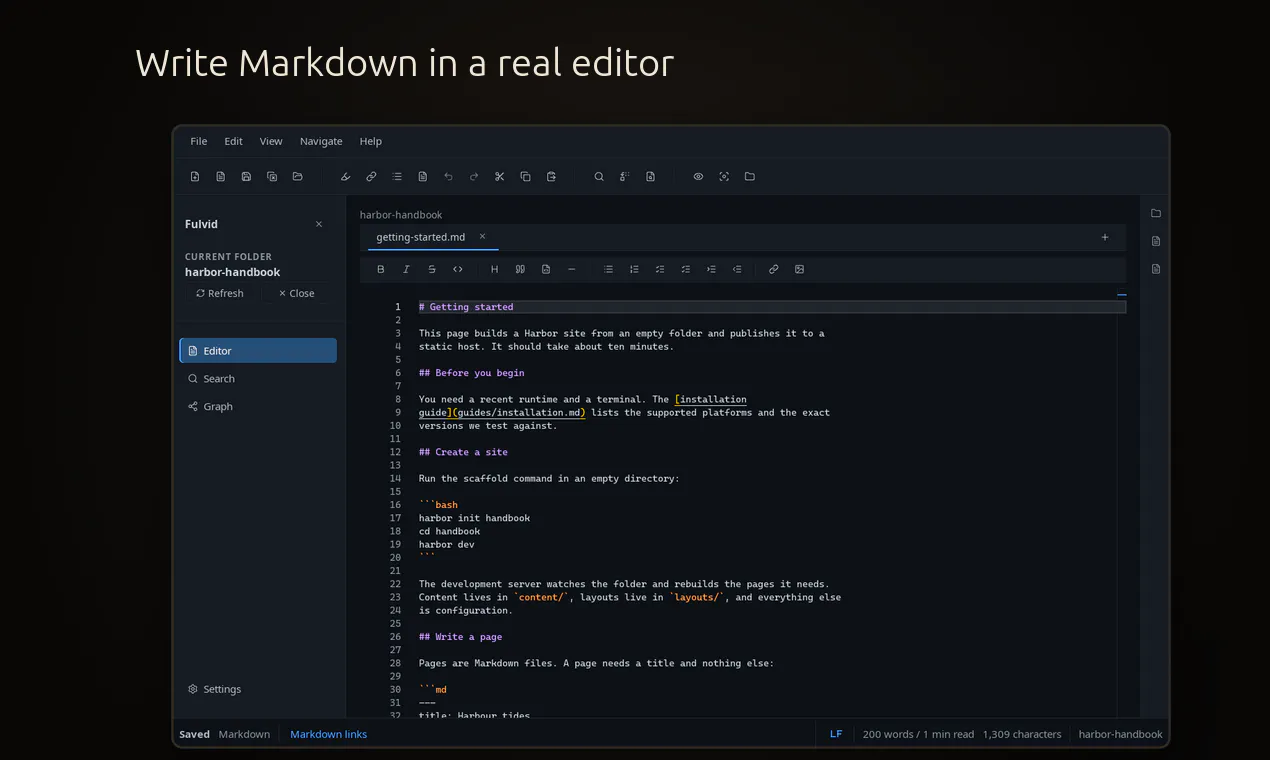This screenshot has height=760, width=1270.
Task: Click the word count in status bar
Action: pos(918,734)
